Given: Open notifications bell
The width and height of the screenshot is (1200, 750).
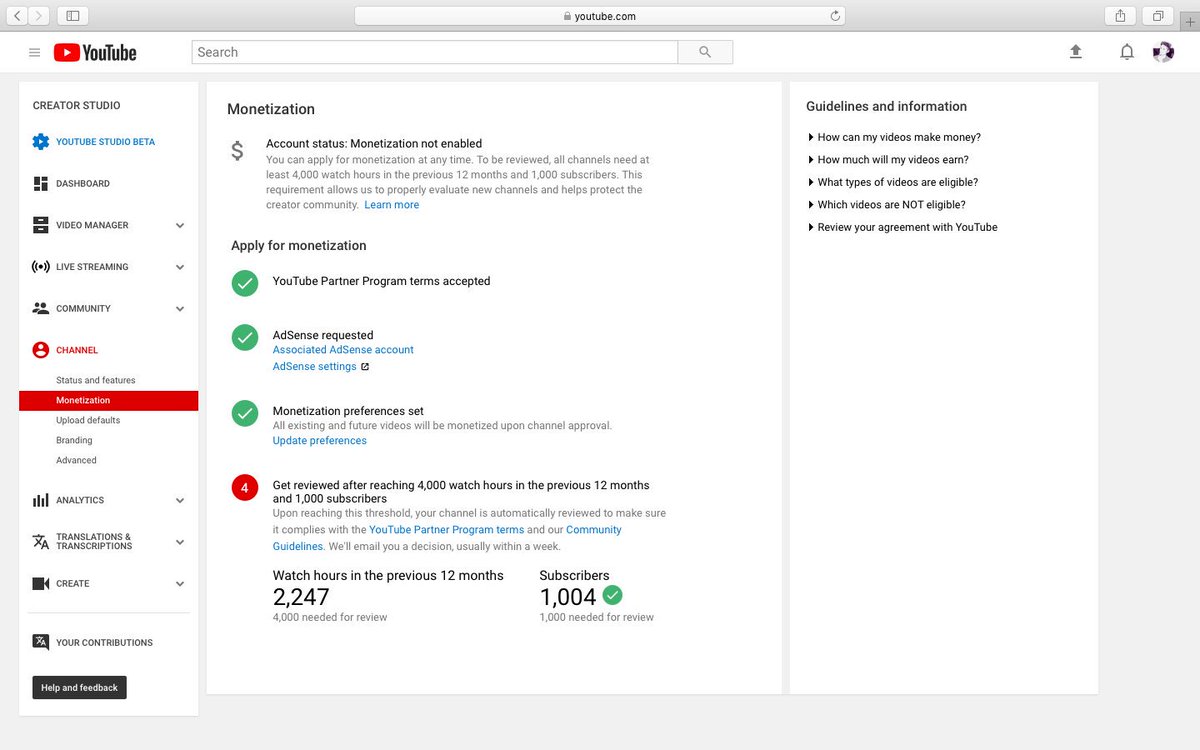Looking at the screenshot, I should (1127, 52).
